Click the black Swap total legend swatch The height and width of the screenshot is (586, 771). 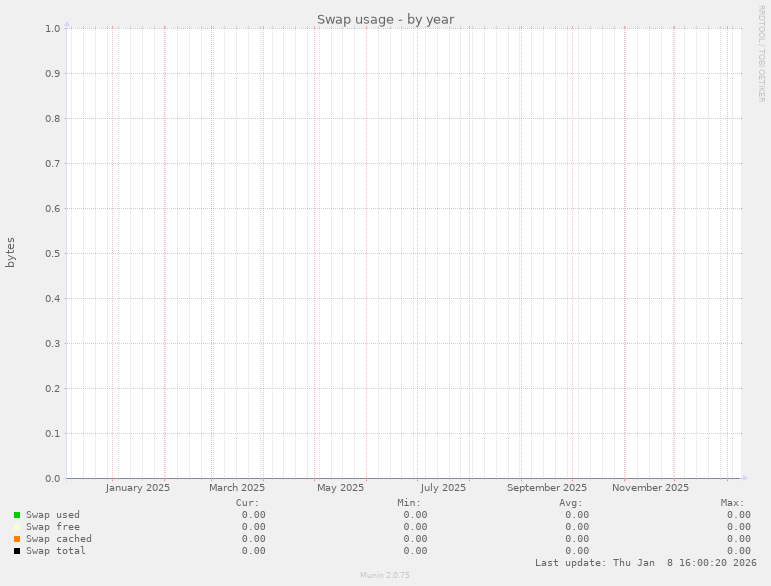(17, 551)
